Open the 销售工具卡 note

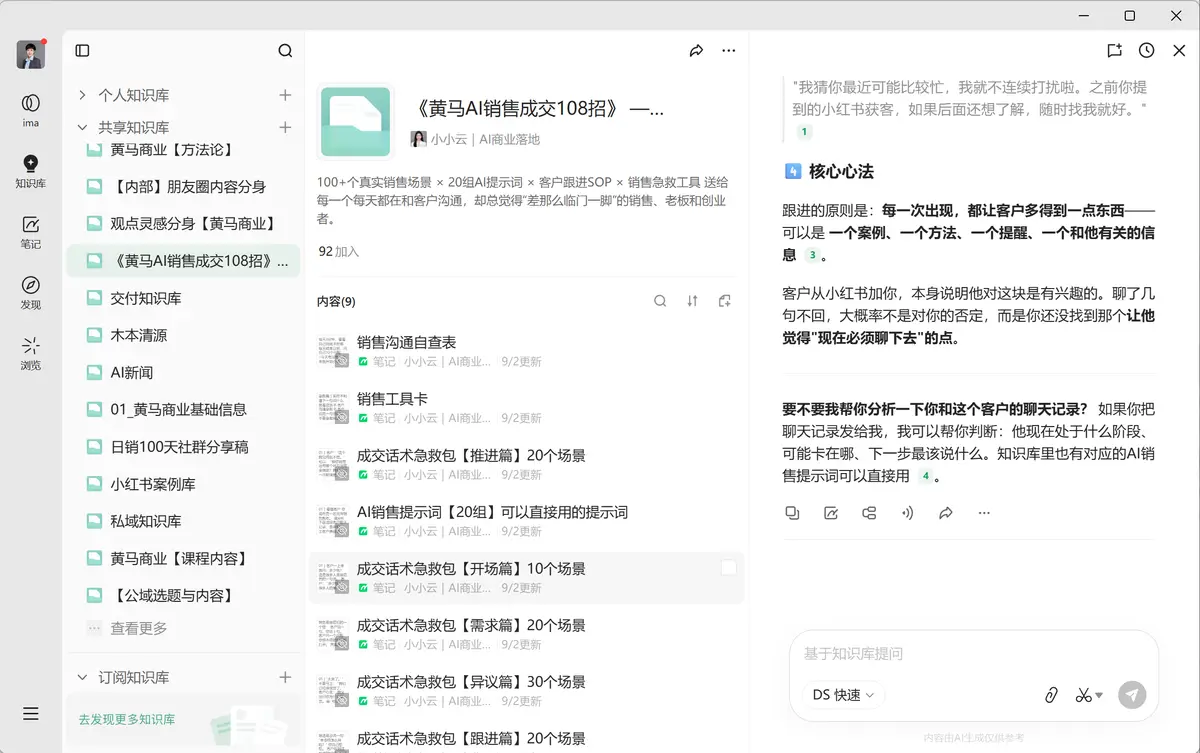(526, 407)
